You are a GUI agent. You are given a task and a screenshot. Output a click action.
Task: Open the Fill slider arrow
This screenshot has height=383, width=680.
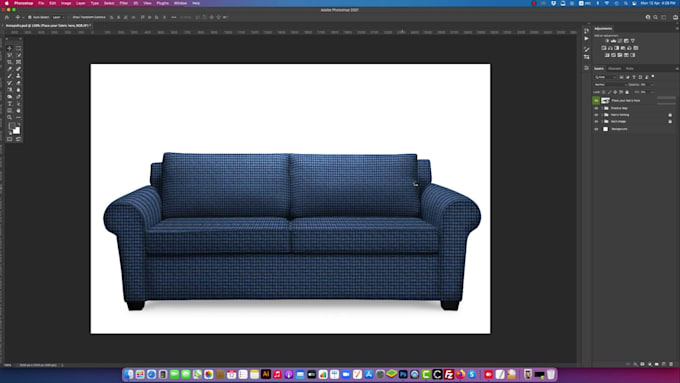click(652, 92)
